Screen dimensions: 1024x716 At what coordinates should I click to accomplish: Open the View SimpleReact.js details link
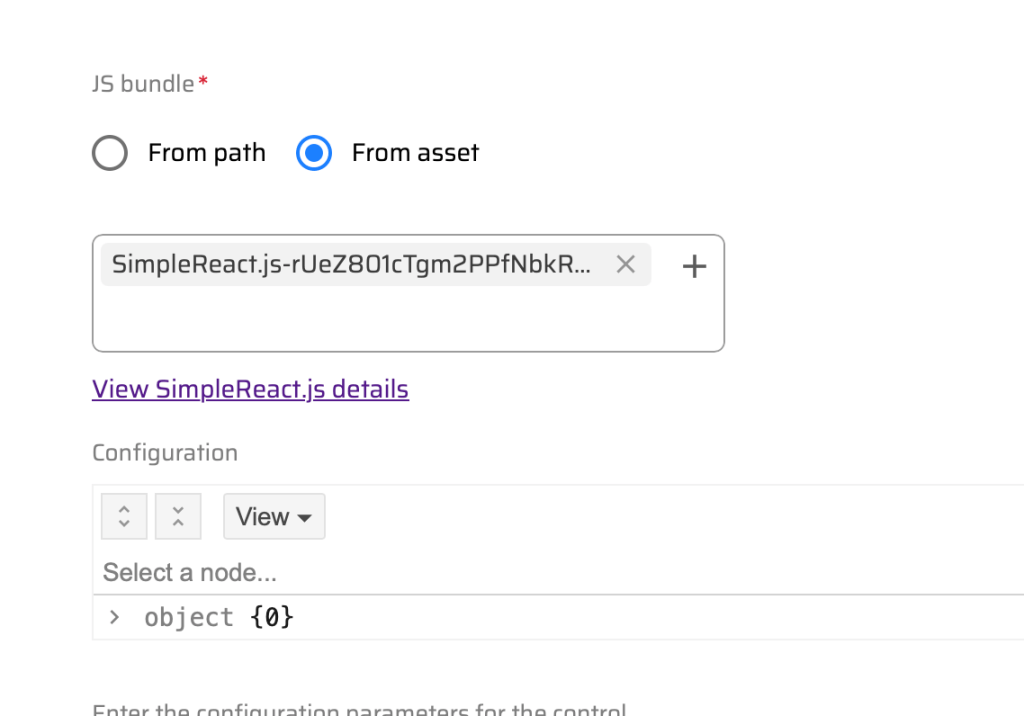point(250,389)
